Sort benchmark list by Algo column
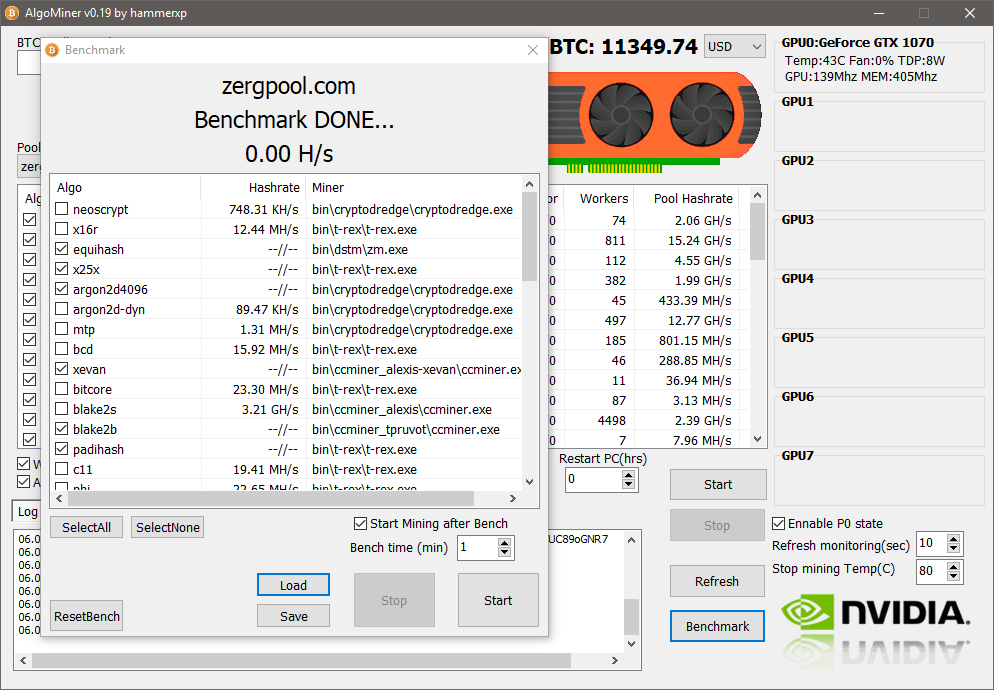This screenshot has height=690, width=994. [126, 188]
